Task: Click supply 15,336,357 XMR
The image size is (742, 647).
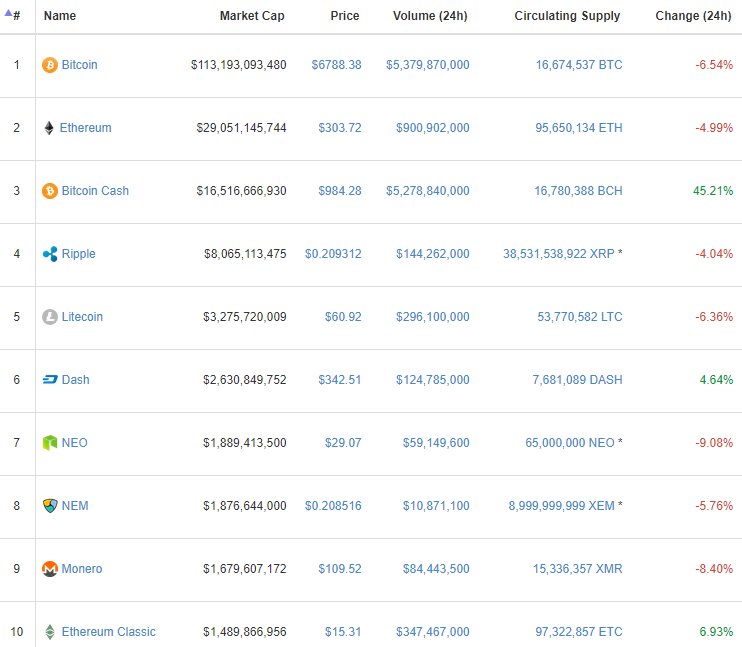Action: point(578,568)
